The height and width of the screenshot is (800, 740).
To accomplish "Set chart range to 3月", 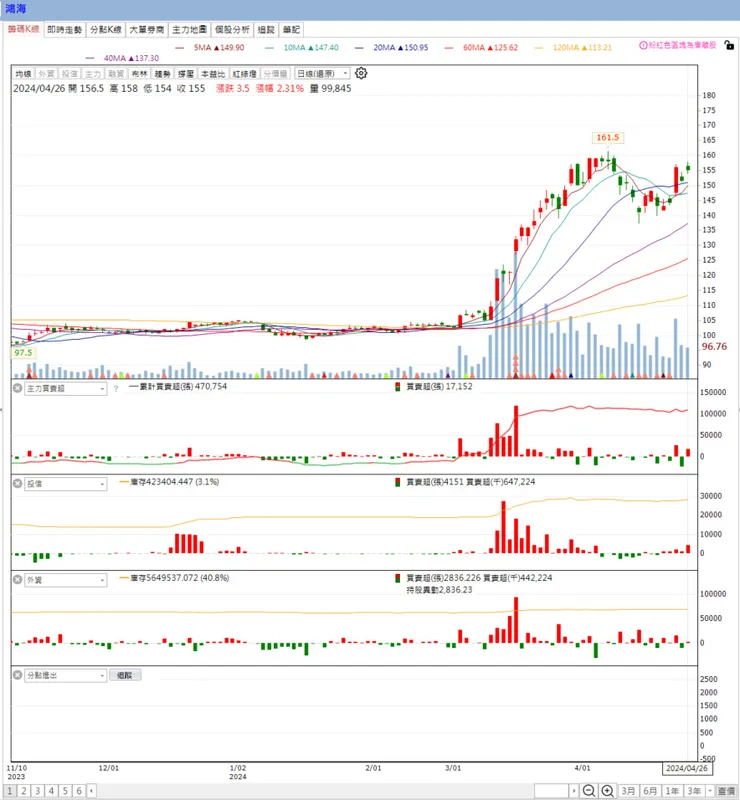I will (628, 791).
